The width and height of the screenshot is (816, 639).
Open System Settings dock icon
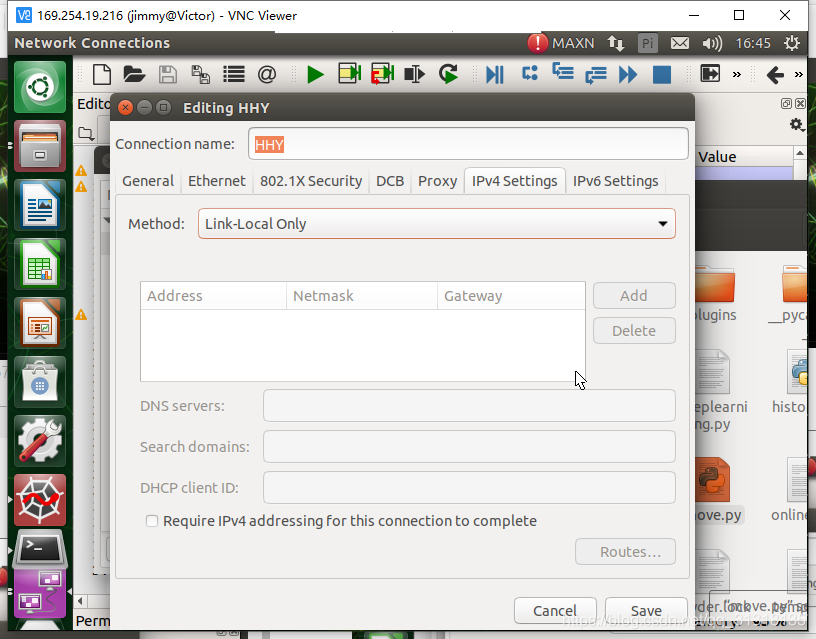[40, 441]
